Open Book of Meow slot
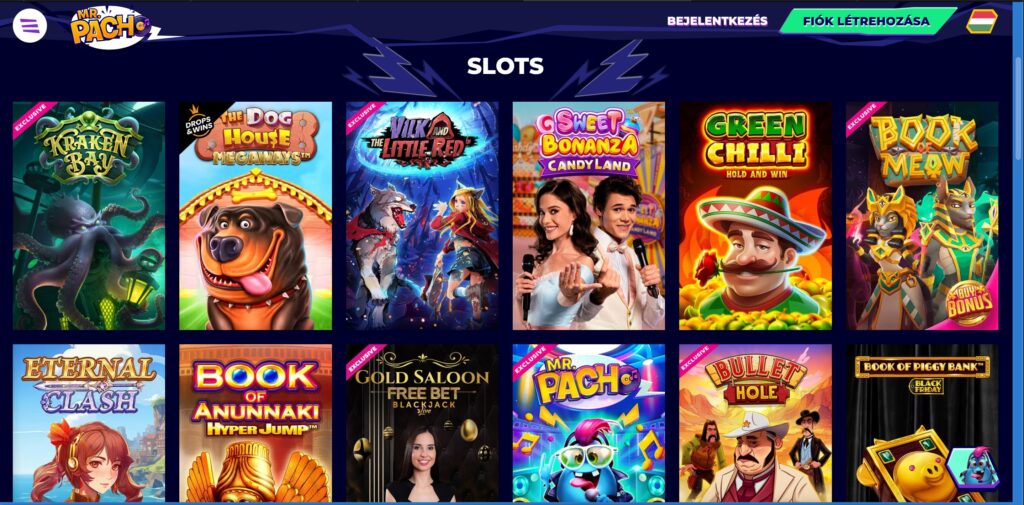This screenshot has height=505, width=1024. click(x=922, y=216)
